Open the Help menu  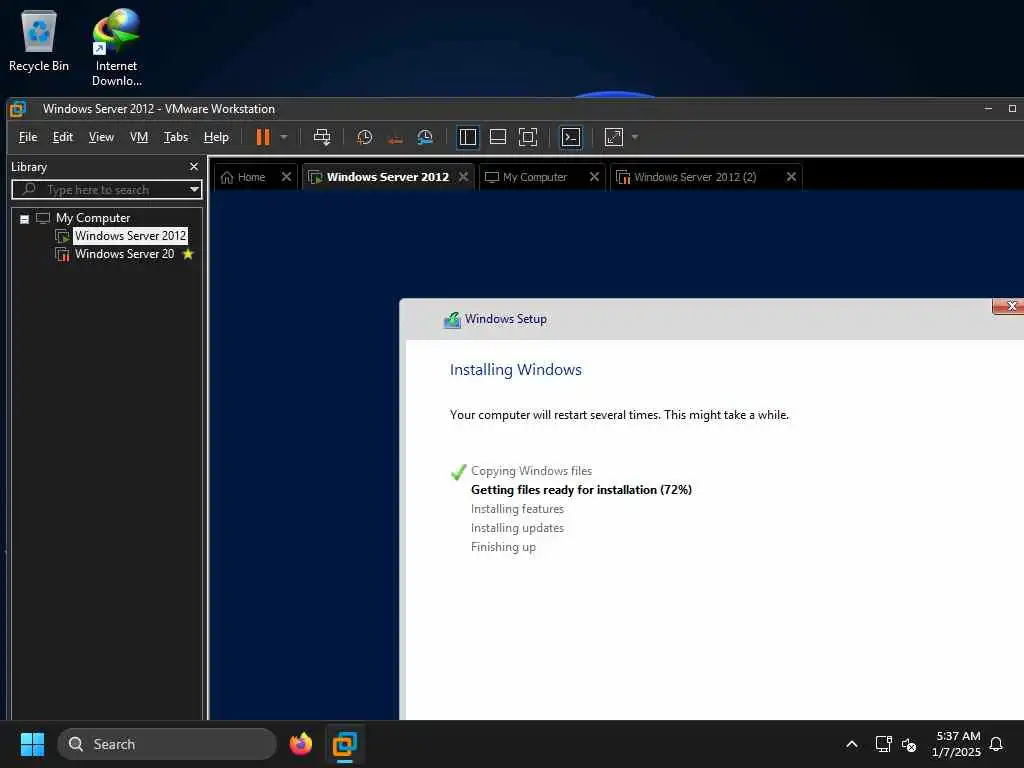click(216, 137)
